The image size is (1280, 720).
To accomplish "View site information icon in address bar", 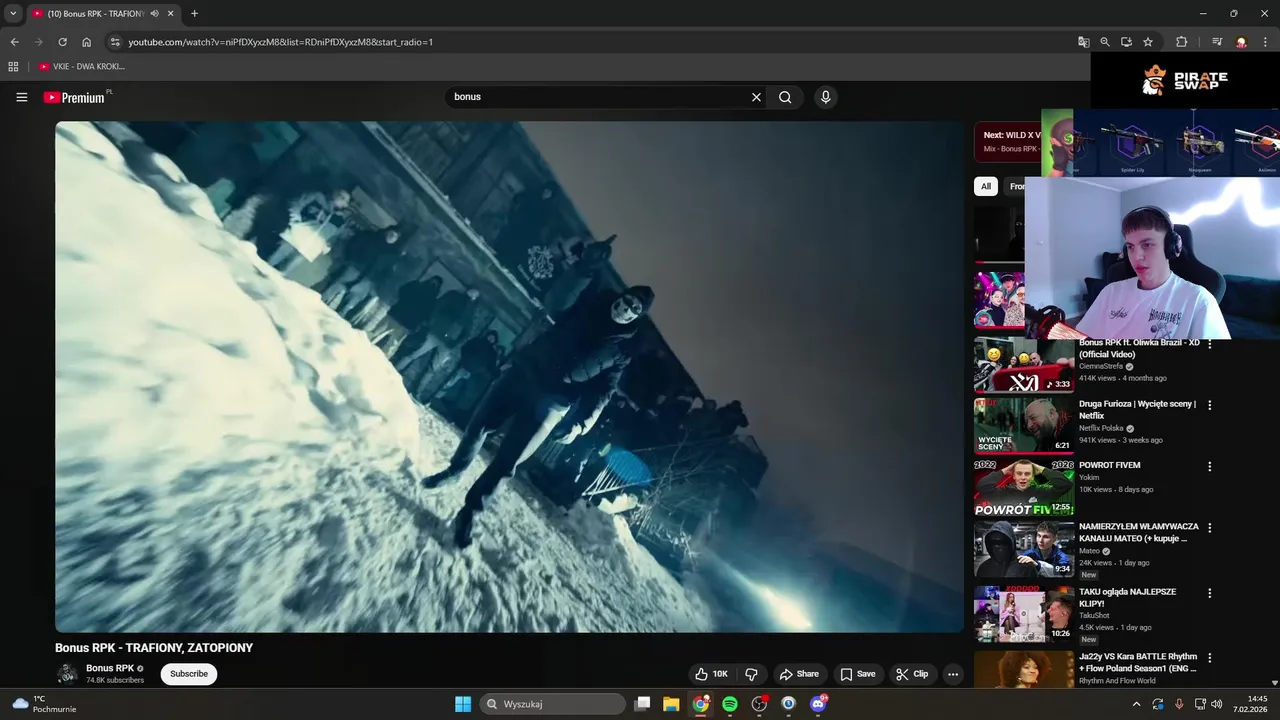I will (115, 42).
